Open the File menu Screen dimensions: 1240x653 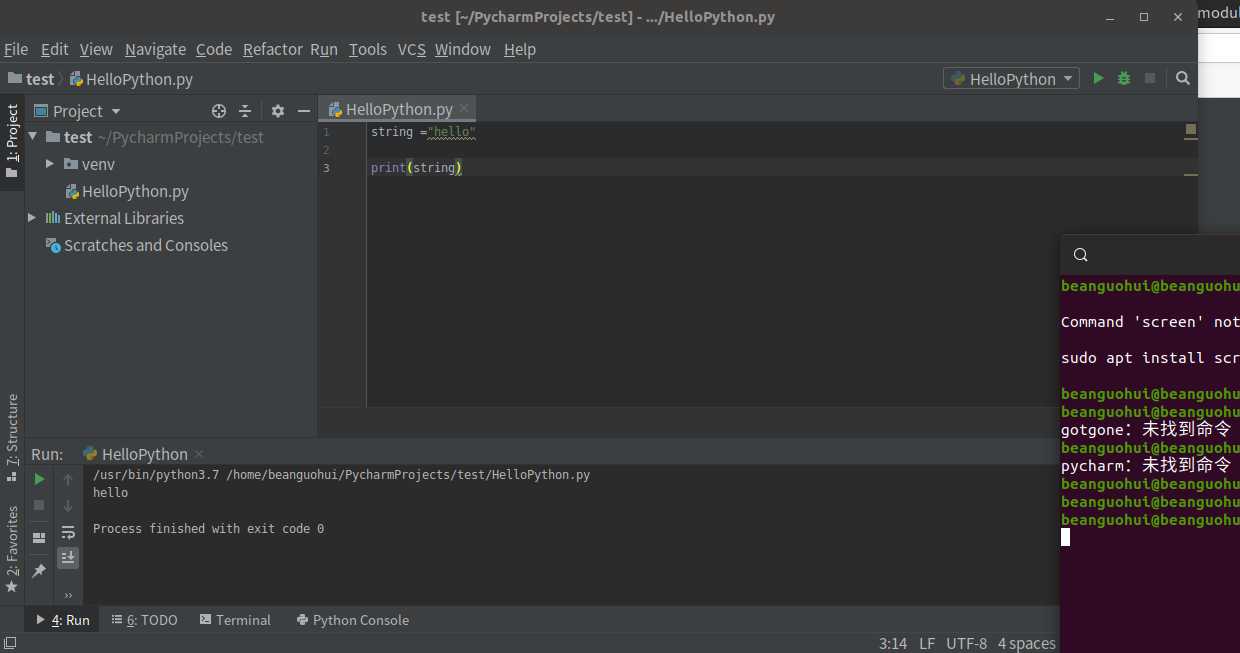pos(16,49)
